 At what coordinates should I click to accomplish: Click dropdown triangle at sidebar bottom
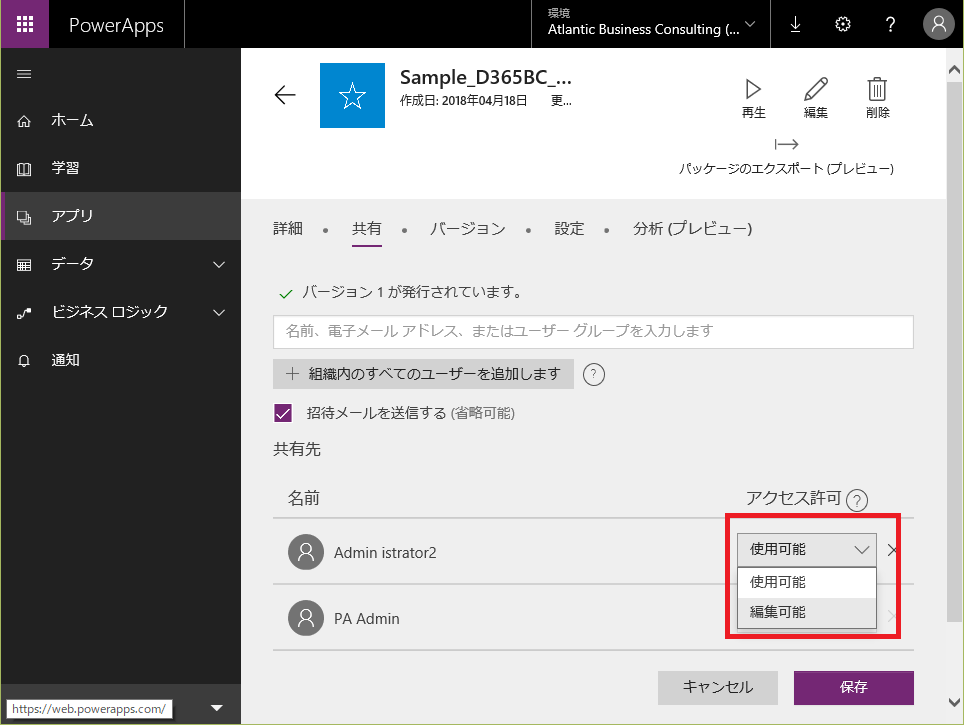coord(216,708)
